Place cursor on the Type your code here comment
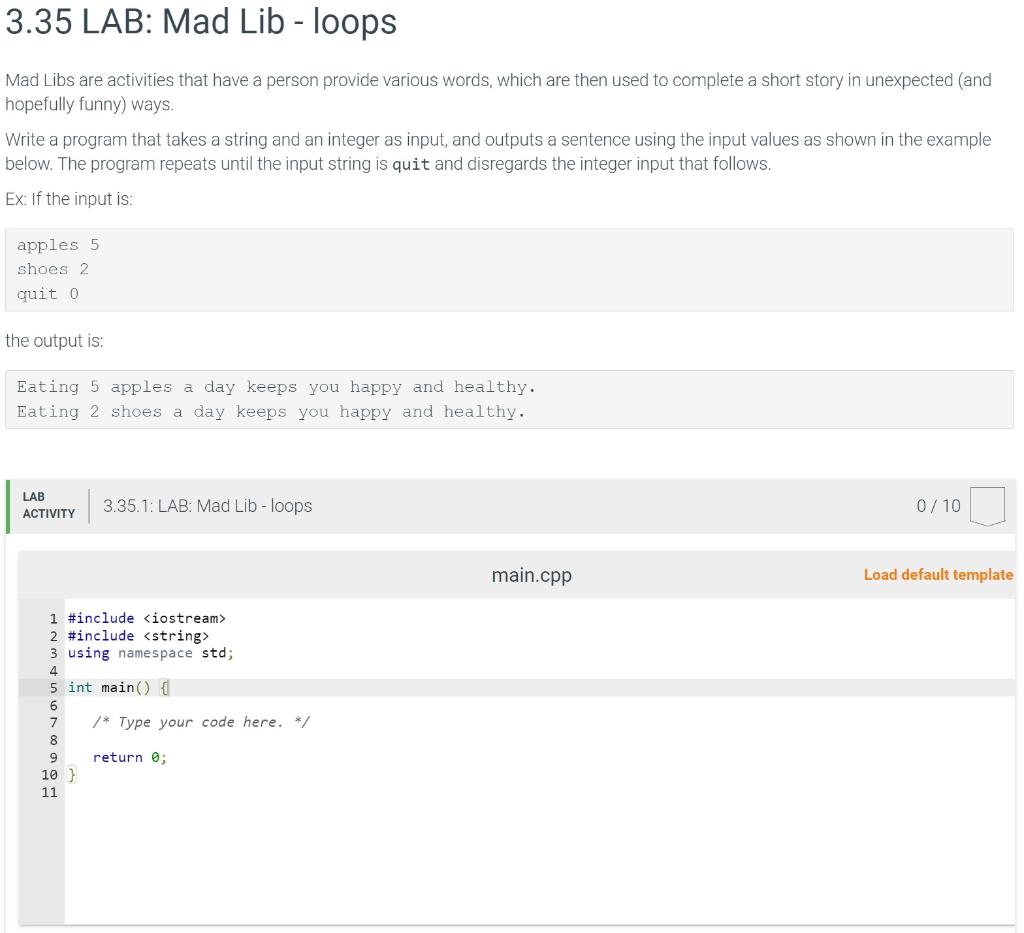Viewport: 1024px width, 933px height. click(200, 721)
